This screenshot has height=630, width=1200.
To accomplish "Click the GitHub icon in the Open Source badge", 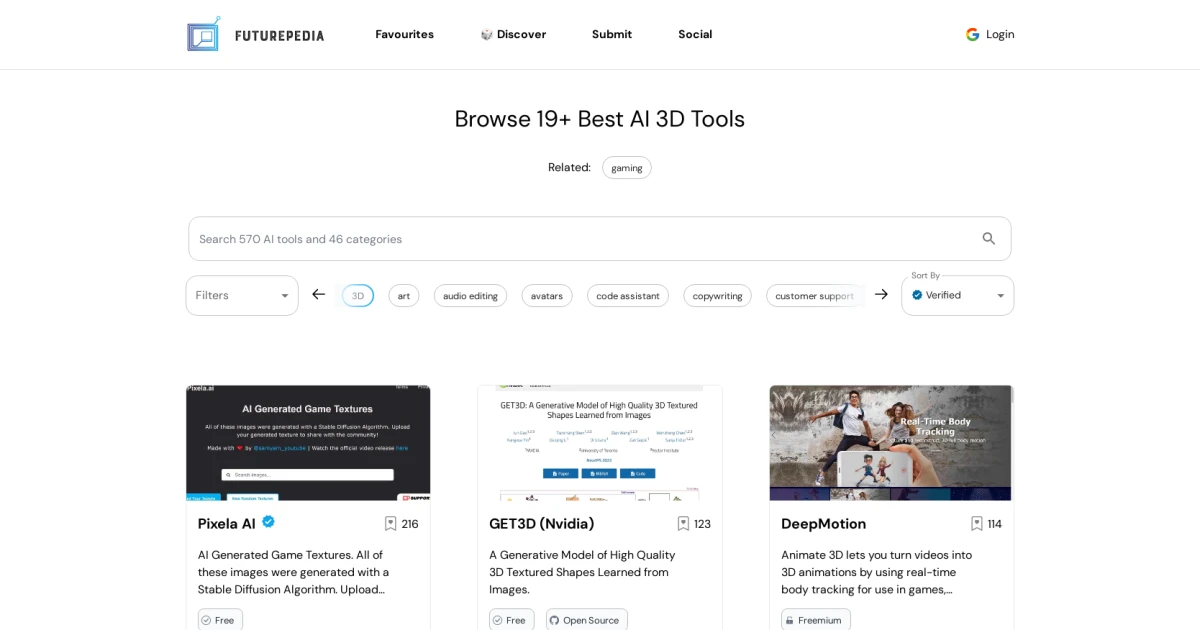I will 553,620.
